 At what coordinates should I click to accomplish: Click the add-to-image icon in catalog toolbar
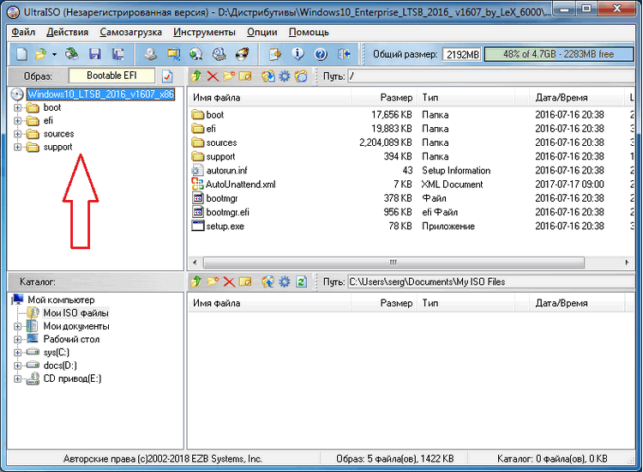[268, 282]
